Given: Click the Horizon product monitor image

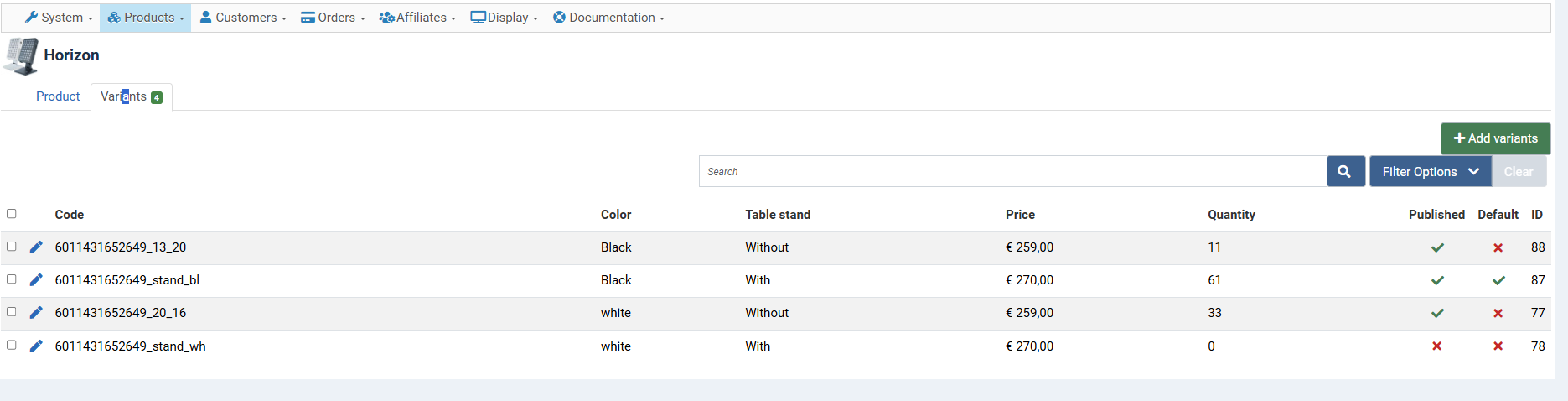Looking at the screenshot, I should (22, 55).
